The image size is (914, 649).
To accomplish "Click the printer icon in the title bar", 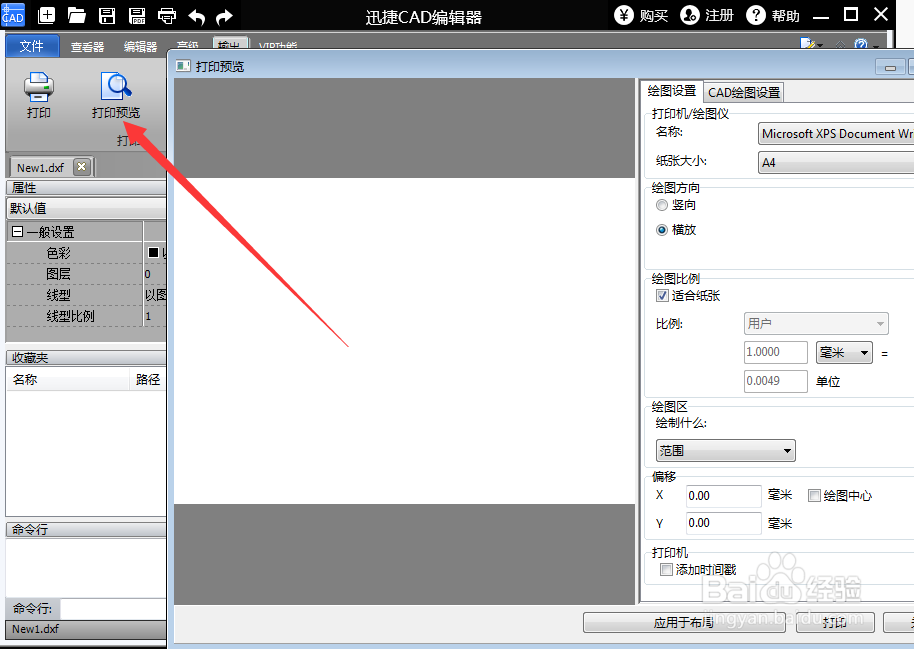I will [167, 15].
